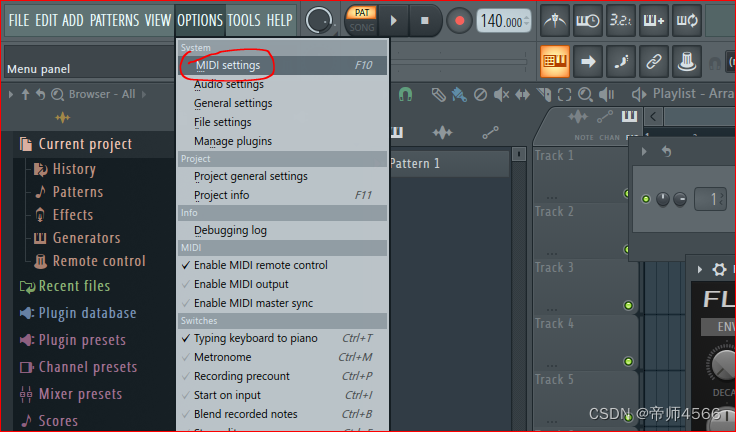
Task: Open General settings menu entry
Action: pyautogui.click(x=283, y=103)
